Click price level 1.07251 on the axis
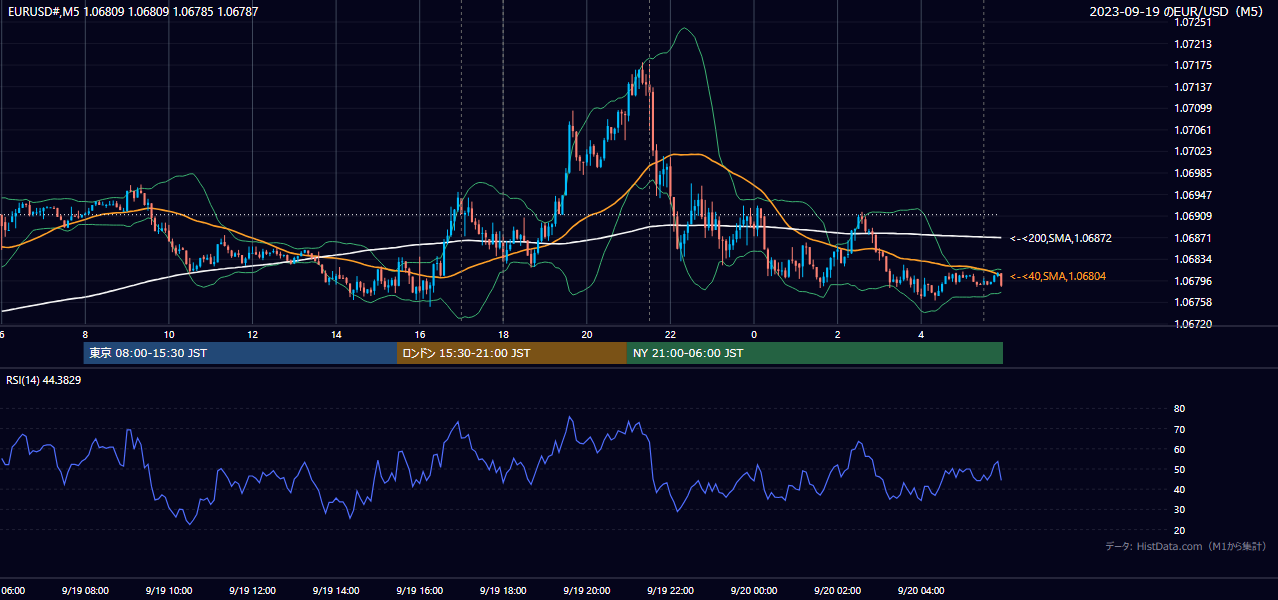The height and width of the screenshot is (600, 1278). [x=1192, y=23]
